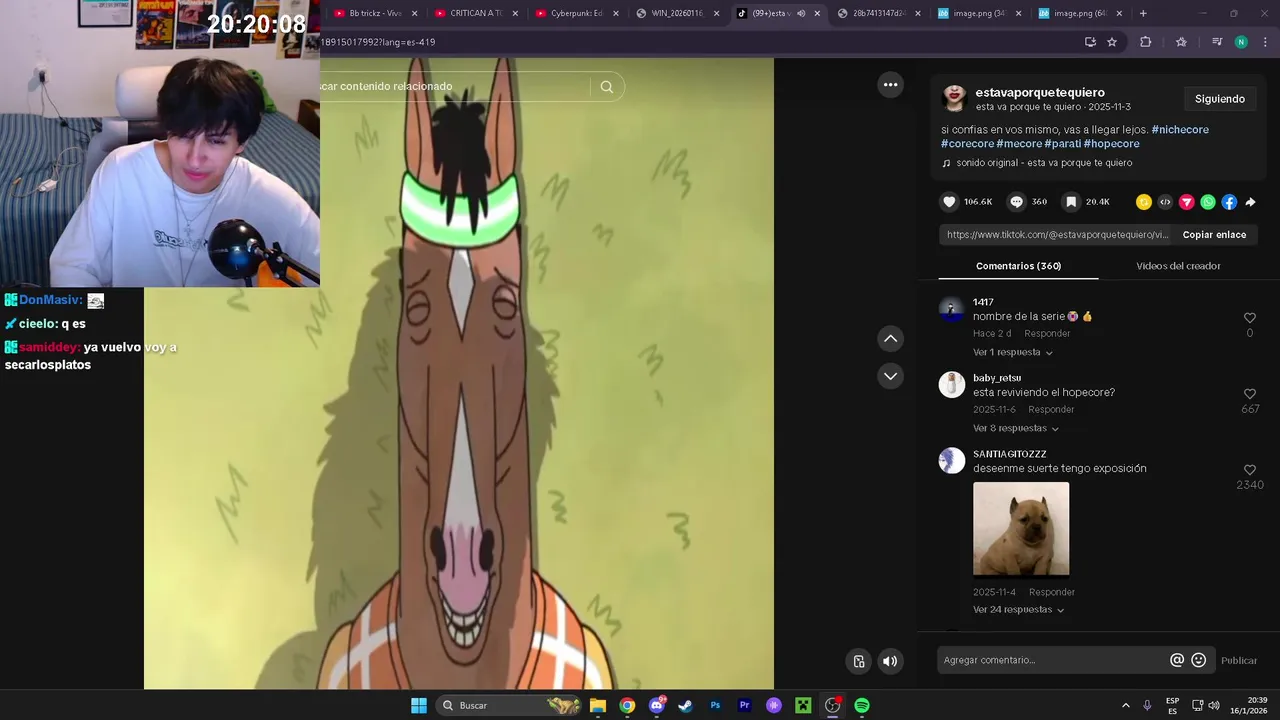1280x720 pixels.
Task: Go to next video with down arrow
Action: [x=890, y=376]
